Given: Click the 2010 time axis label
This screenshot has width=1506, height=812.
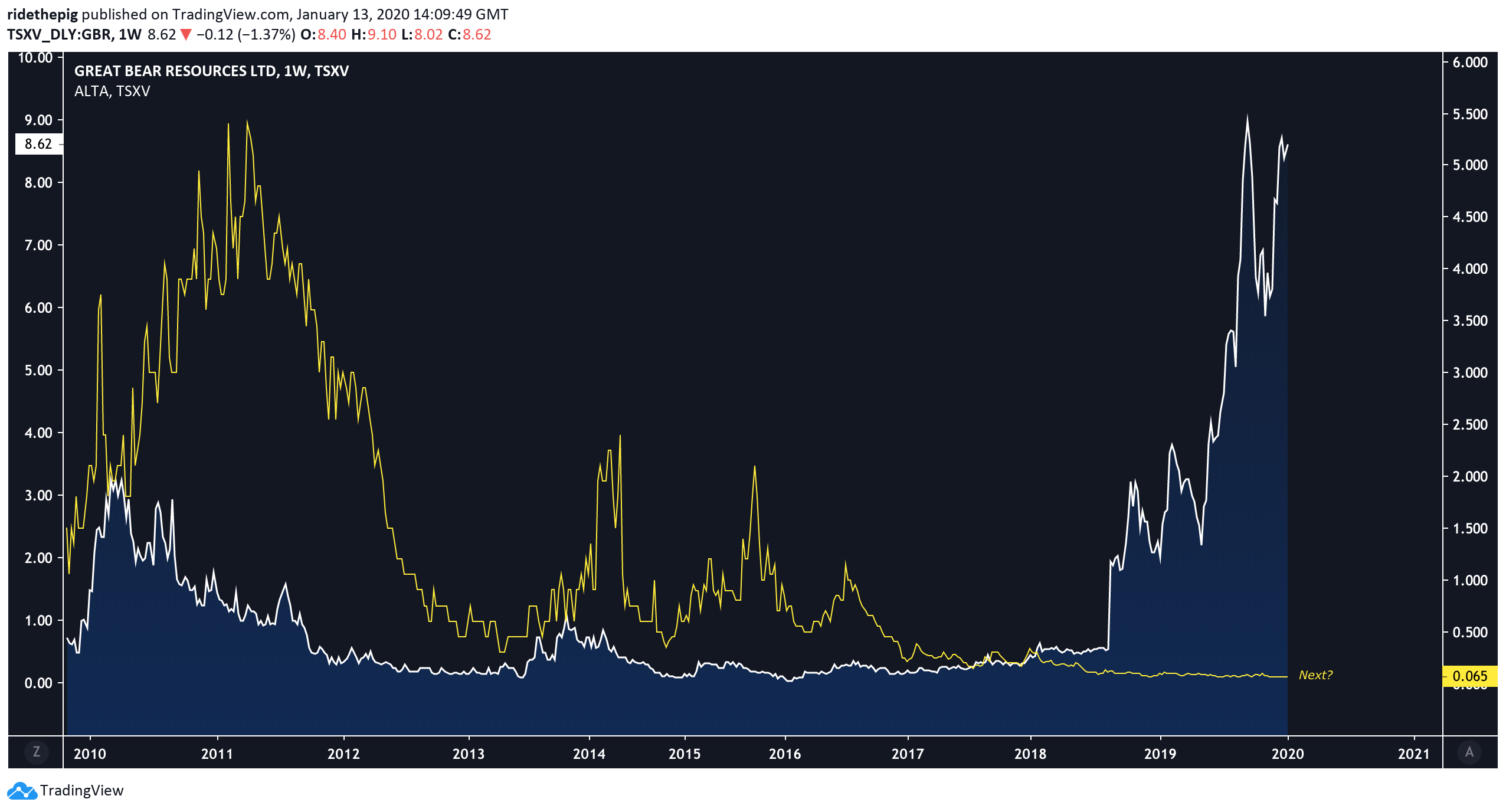Looking at the screenshot, I should pyautogui.click(x=90, y=754).
